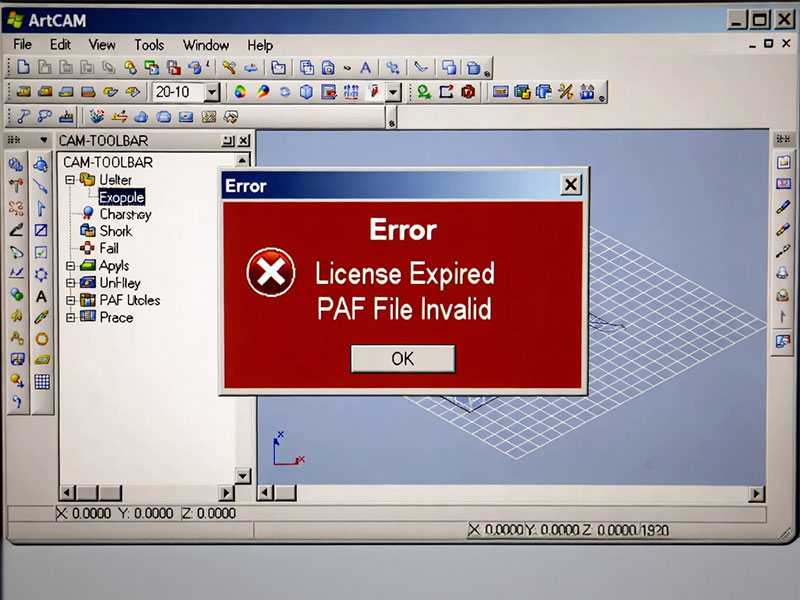Open the Tools menu
This screenshot has height=600, width=800.
[x=149, y=45]
